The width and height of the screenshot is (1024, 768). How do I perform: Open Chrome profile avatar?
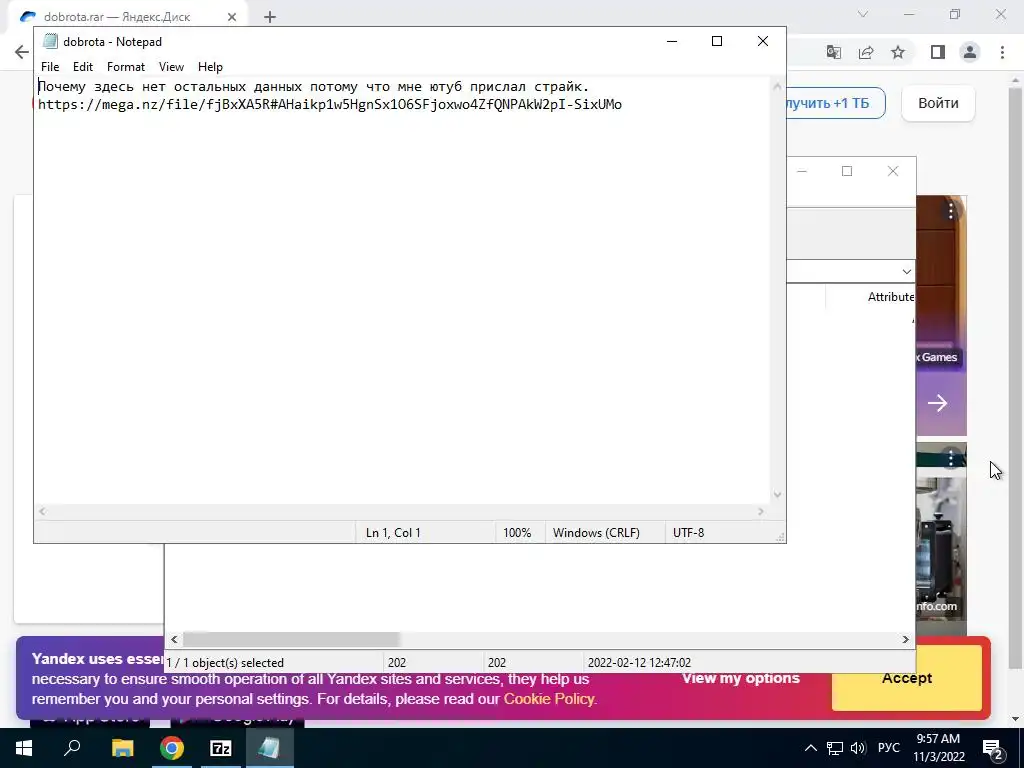coord(970,52)
